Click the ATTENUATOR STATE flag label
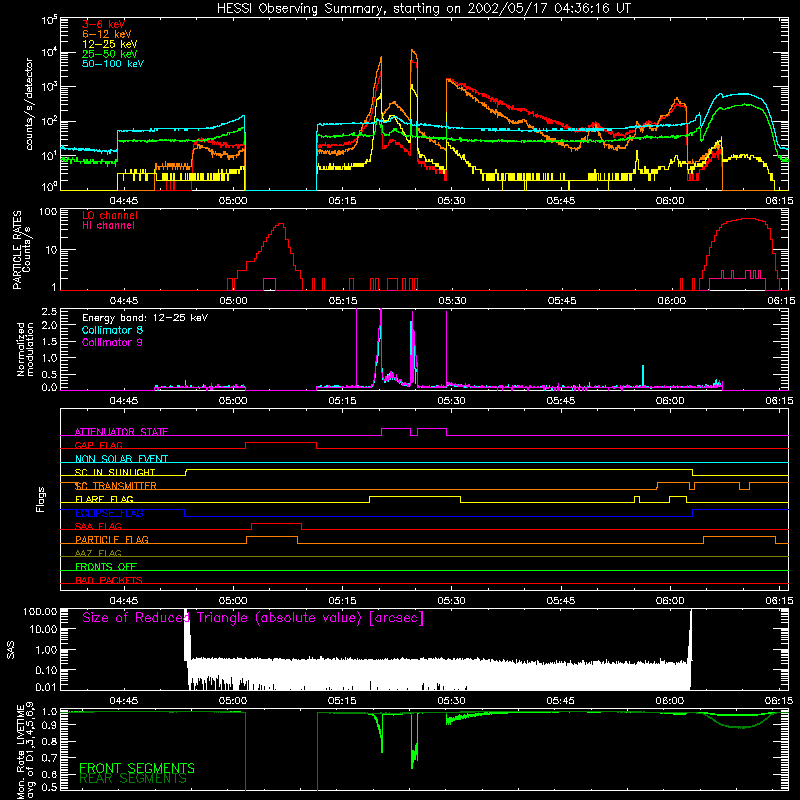Viewport: 800px width, 800px height. click(121, 432)
